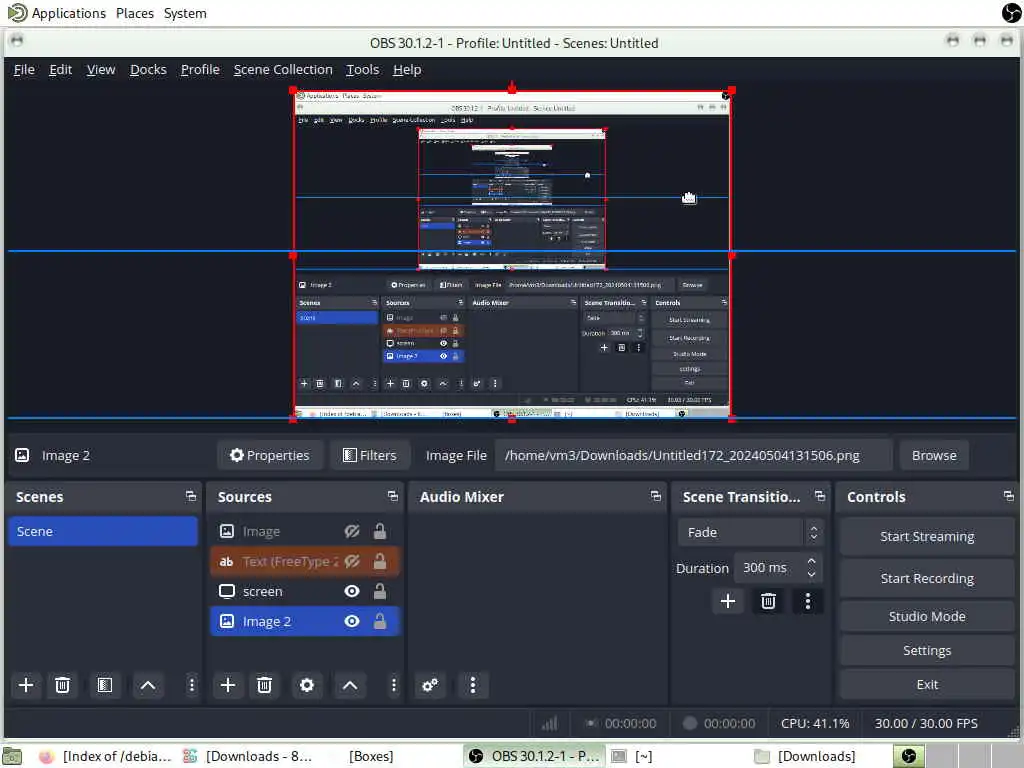1024x768 pixels.
Task: Pop out the Scenes dock
Action: tap(191, 496)
